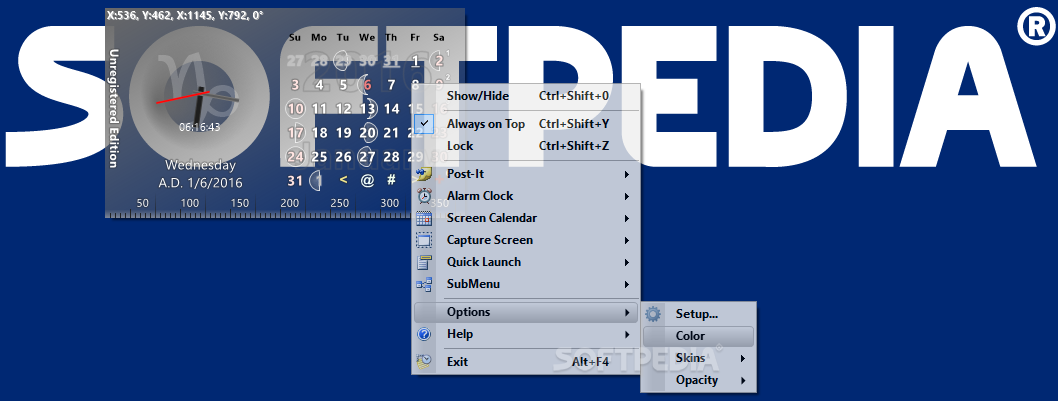Click the '@' today symbol in calendar

click(367, 180)
